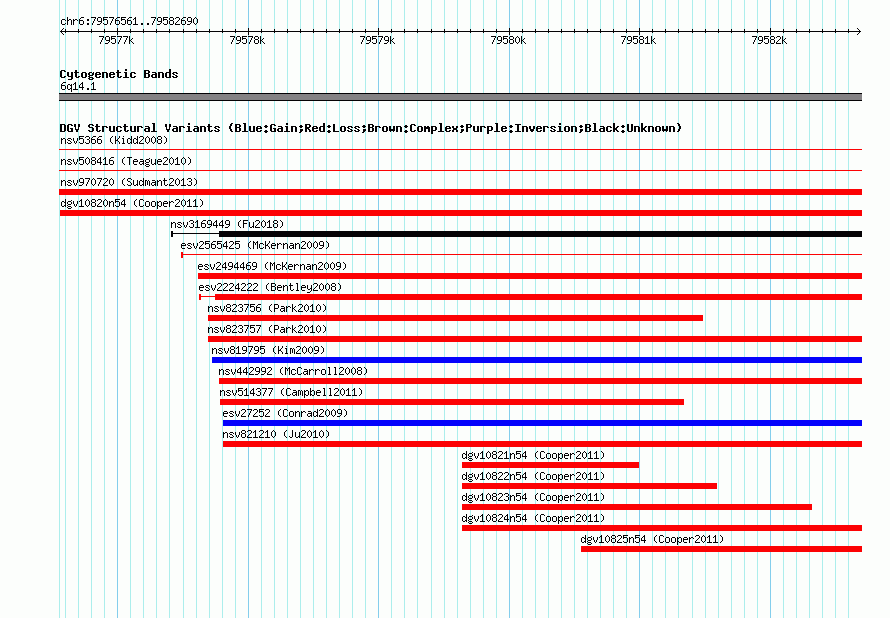890x618 pixels.
Task: Click the 79579k ruler position
Action: point(377,40)
